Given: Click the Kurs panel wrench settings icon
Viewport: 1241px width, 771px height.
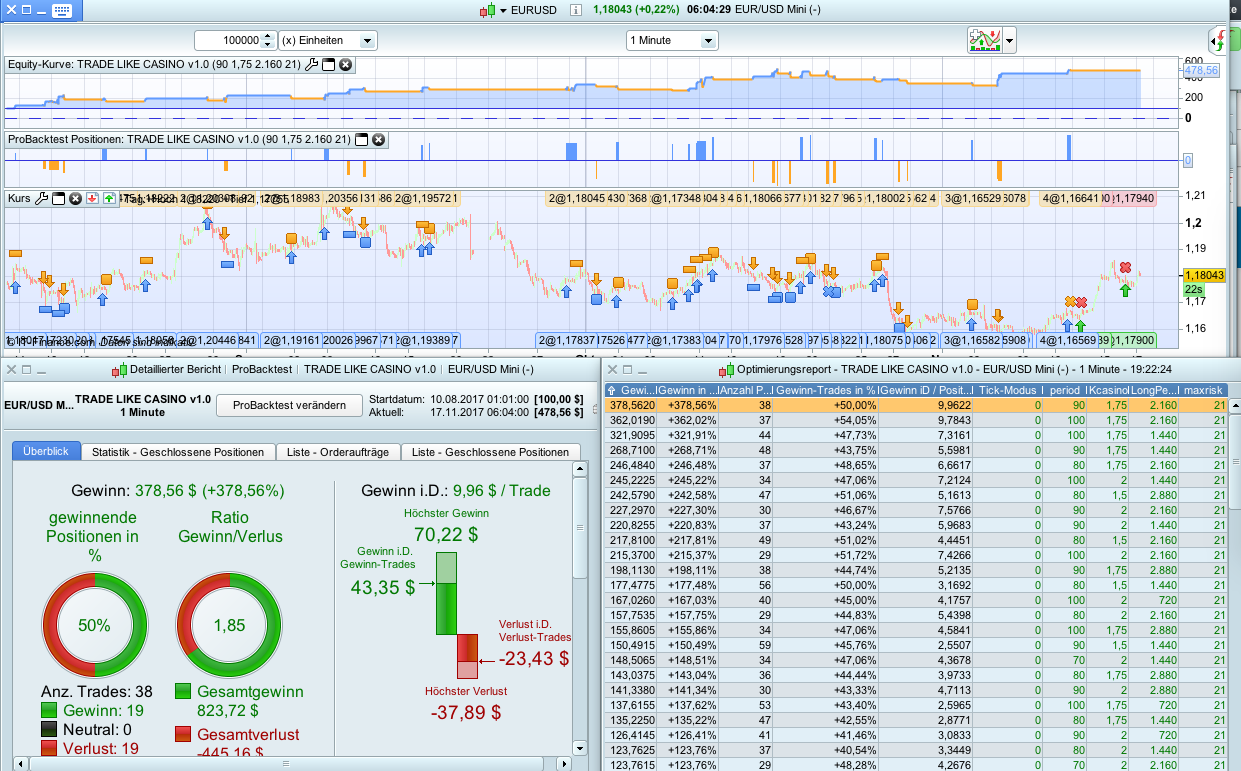Looking at the screenshot, I should [41, 199].
